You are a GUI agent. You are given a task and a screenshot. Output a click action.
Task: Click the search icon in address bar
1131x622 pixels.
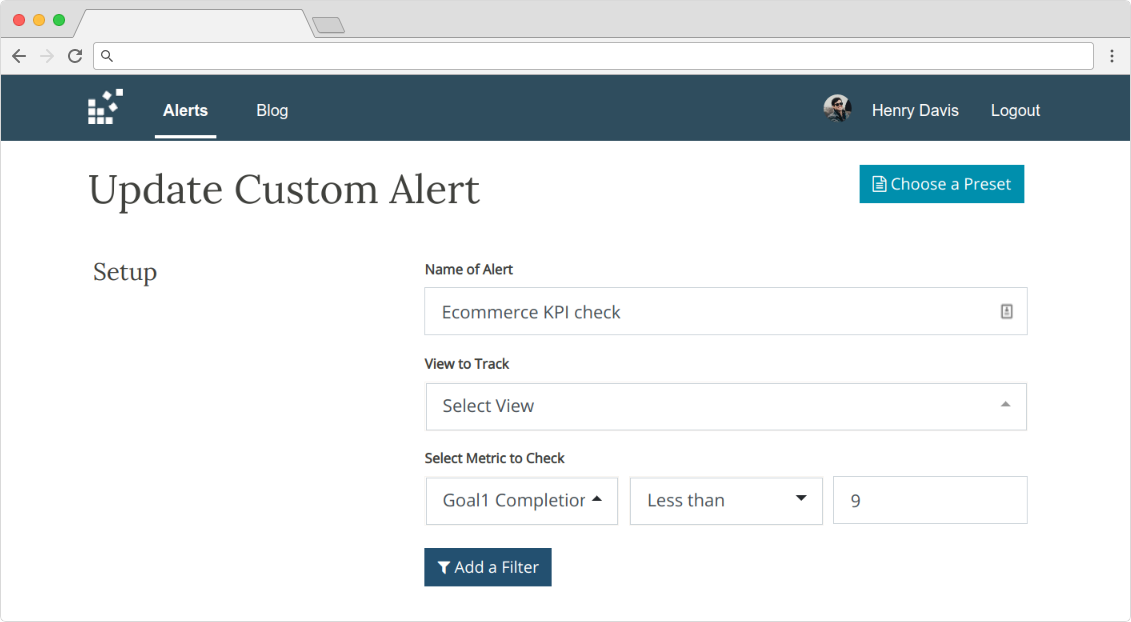(107, 56)
